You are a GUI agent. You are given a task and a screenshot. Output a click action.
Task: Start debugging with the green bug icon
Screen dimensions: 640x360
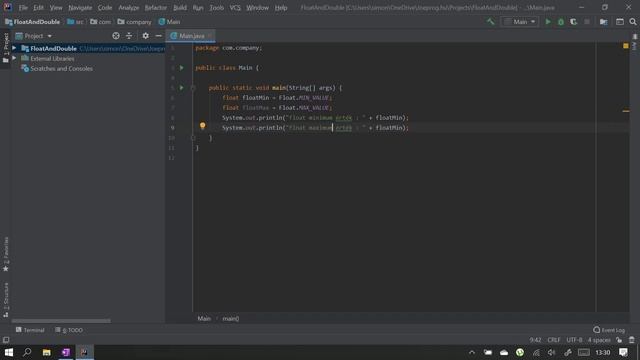click(x=561, y=22)
